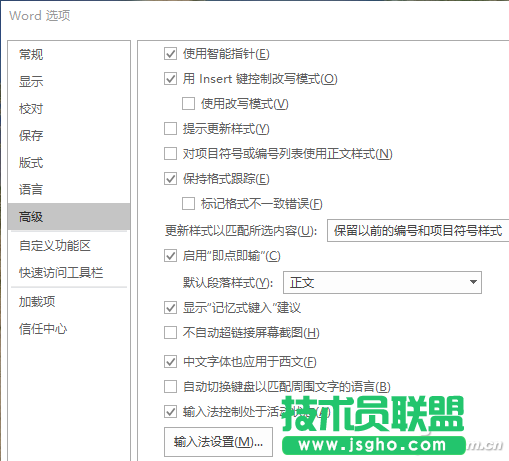The width and height of the screenshot is (509, 461).
Task: Enable 不自动超链接屏幕截图 checkbox
Action: 170,333
